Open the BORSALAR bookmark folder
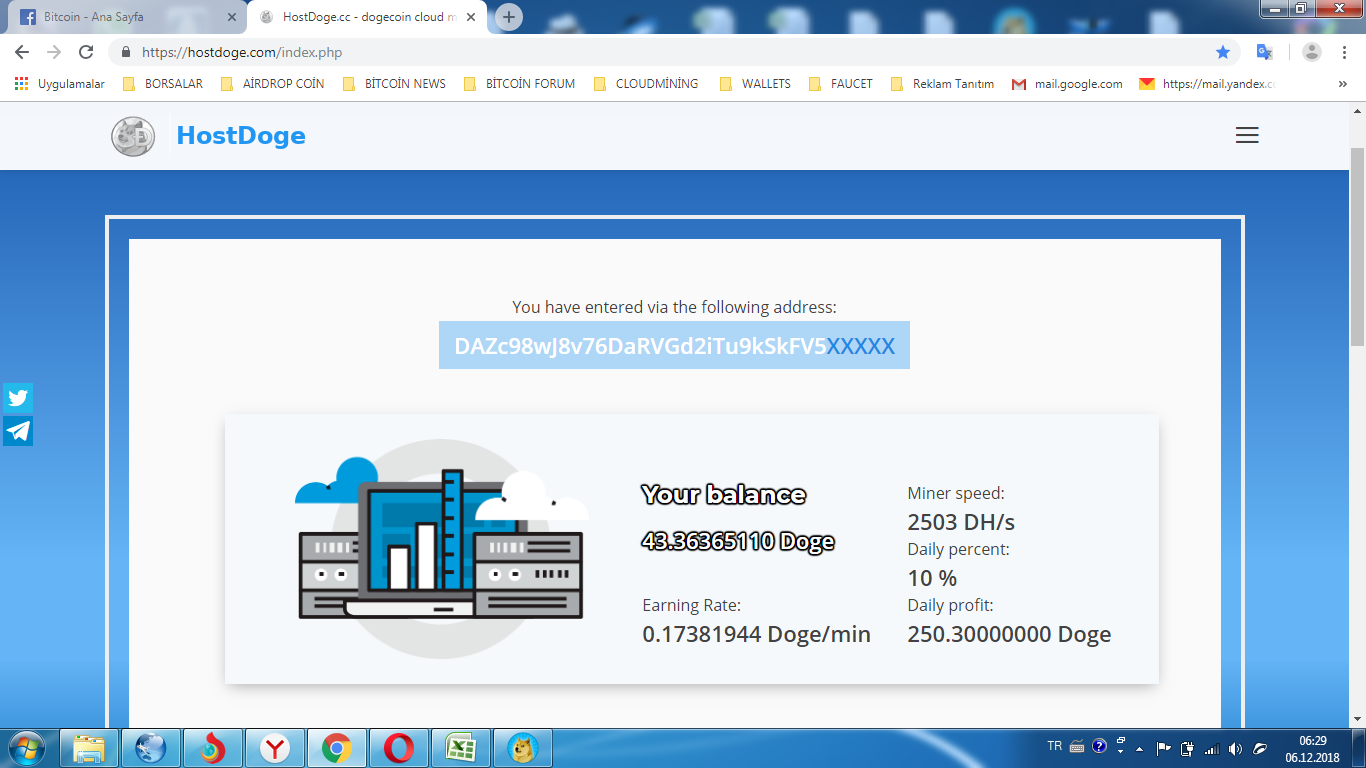 [162, 84]
